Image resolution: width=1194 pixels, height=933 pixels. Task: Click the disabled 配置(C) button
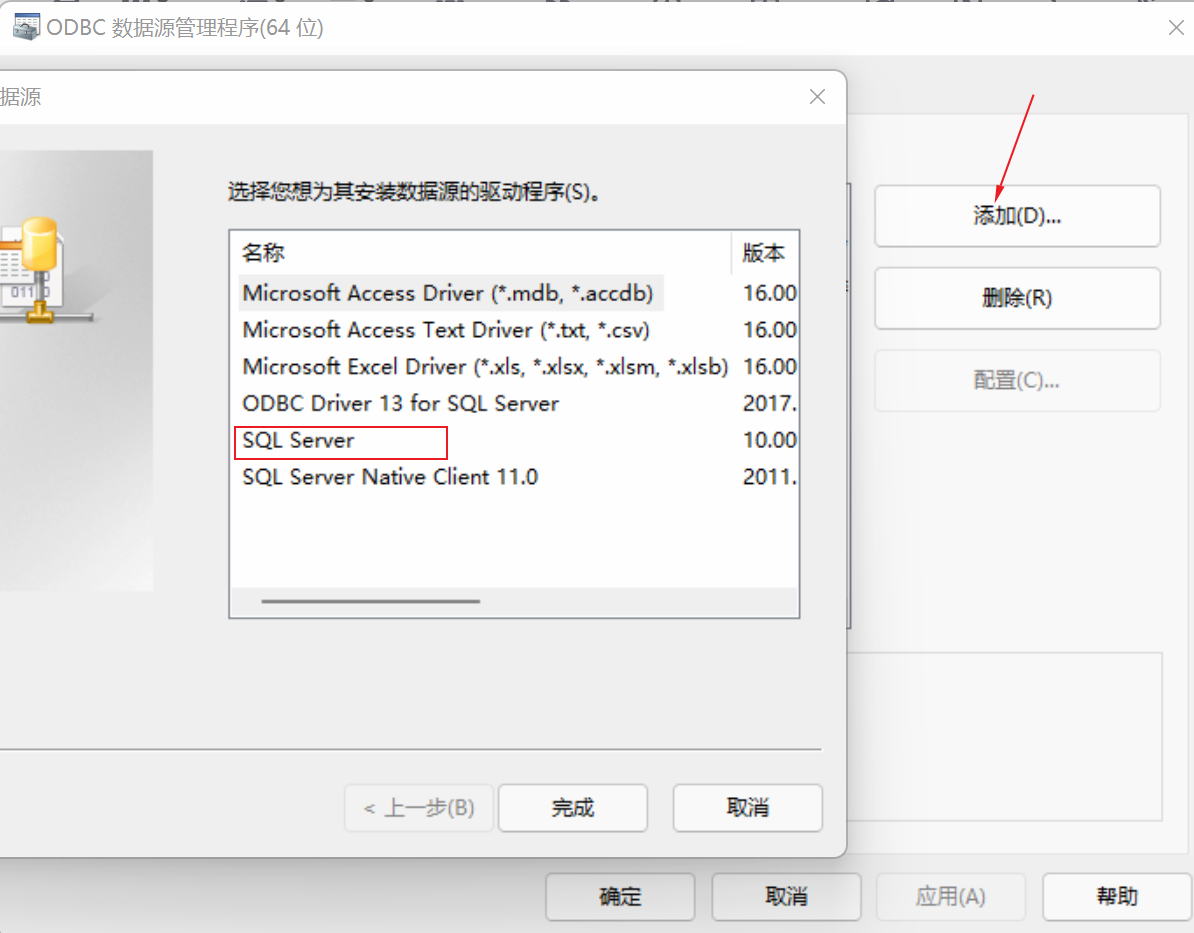[1016, 380]
